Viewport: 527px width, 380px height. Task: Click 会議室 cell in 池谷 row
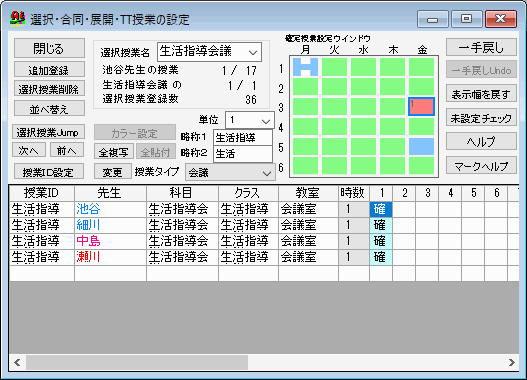[308, 209]
